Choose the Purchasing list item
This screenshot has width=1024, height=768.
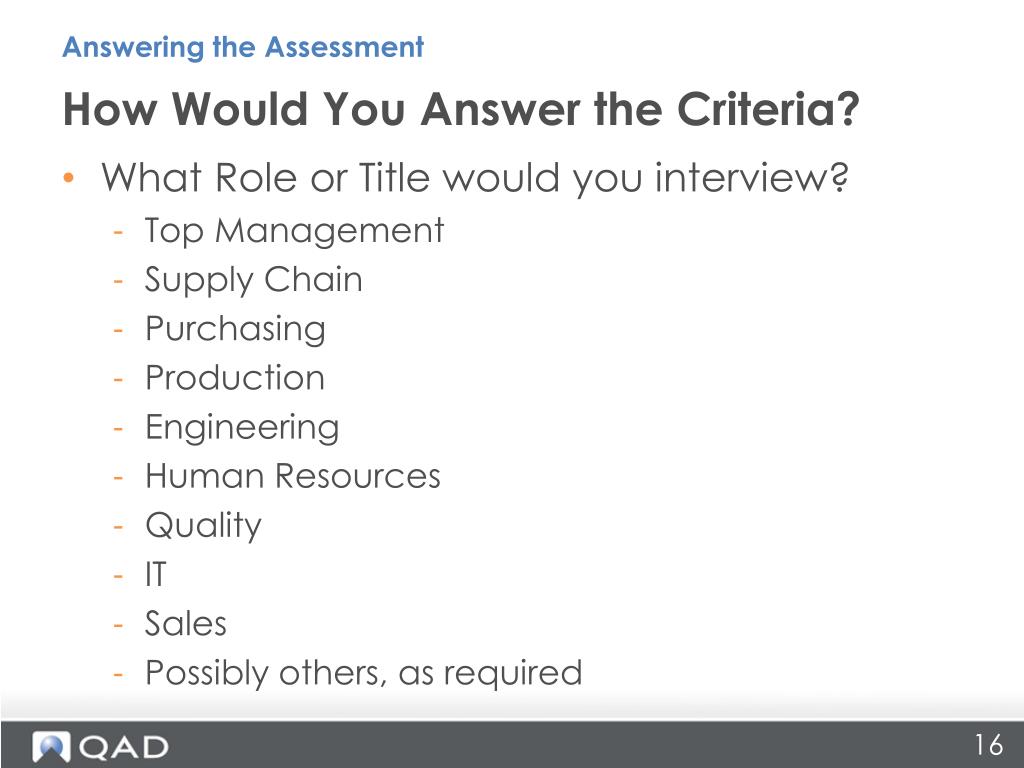tap(235, 330)
